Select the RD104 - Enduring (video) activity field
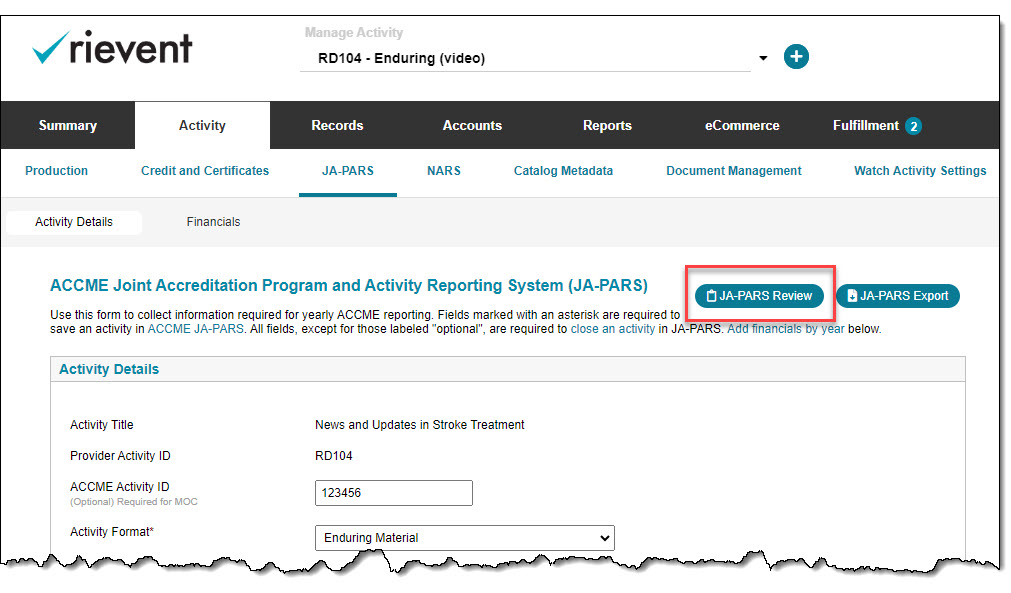 coord(525,59)
